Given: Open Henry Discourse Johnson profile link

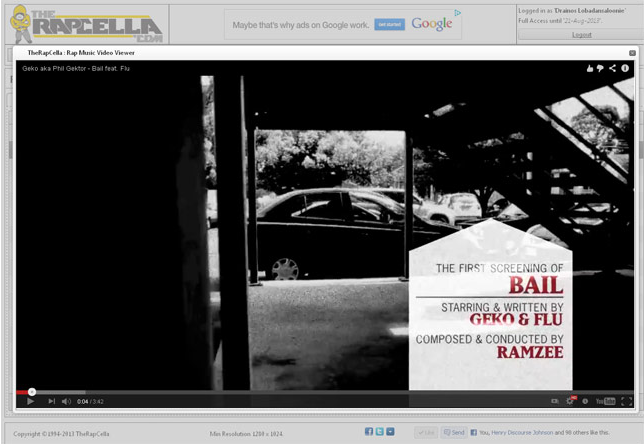Looking at the screenshot, I should coord(522,432).
